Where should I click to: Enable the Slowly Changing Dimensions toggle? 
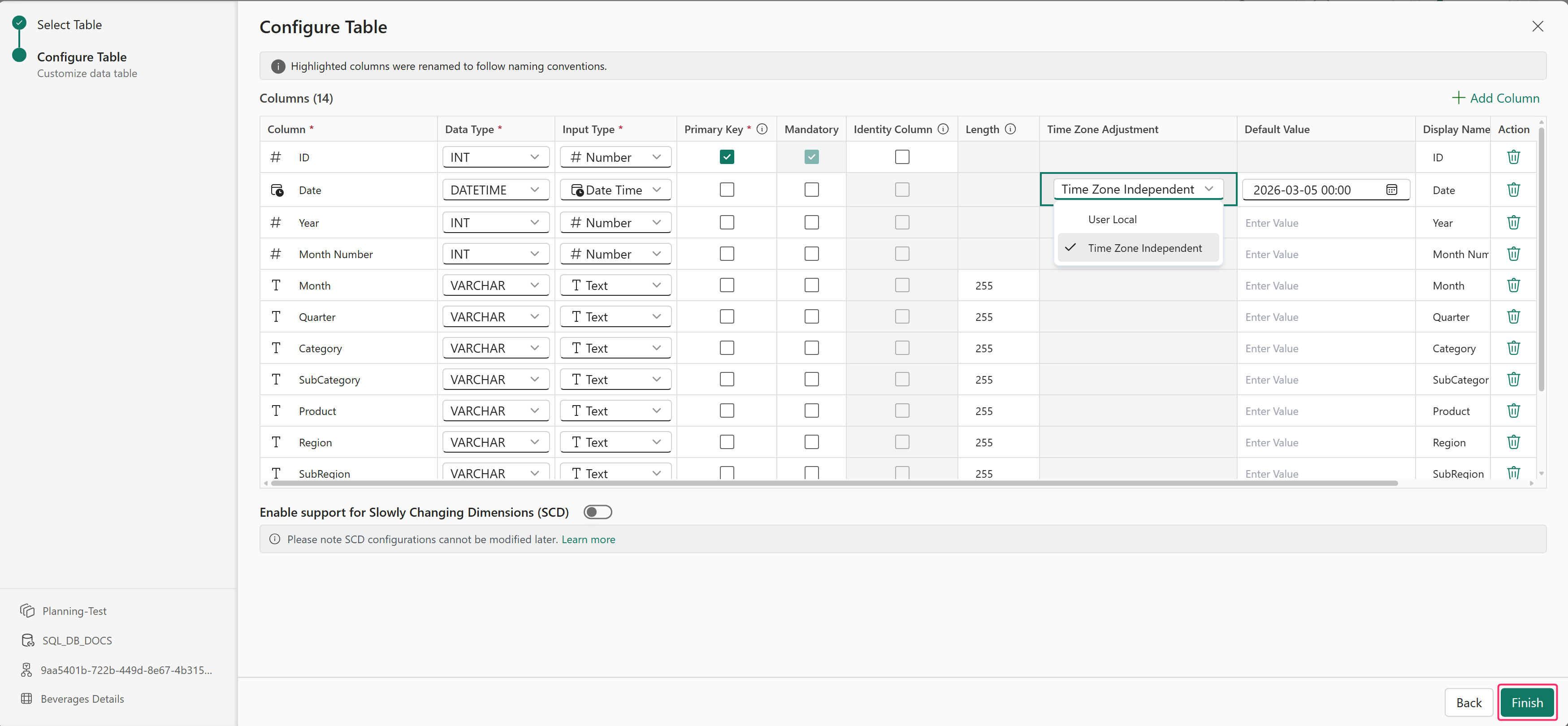(597, 512)
